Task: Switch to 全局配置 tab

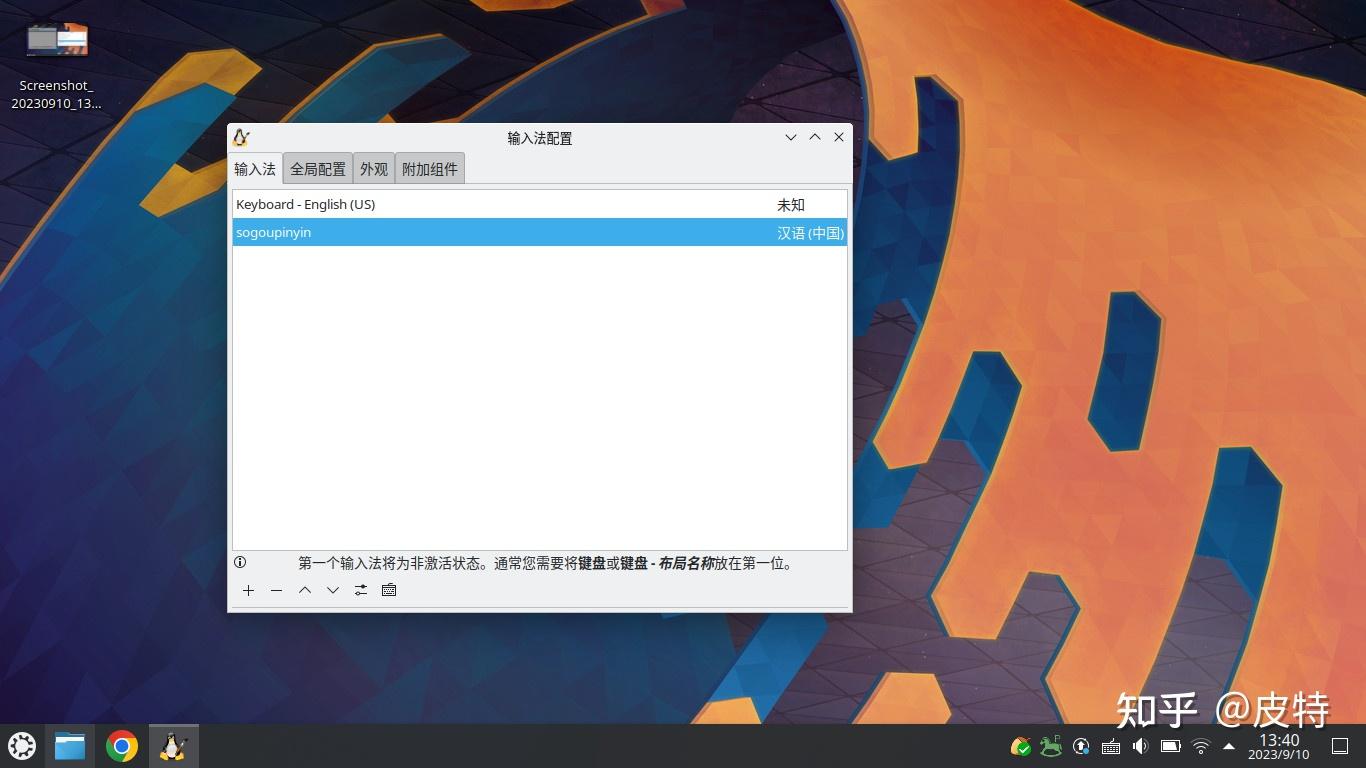Action: (318, 169)
